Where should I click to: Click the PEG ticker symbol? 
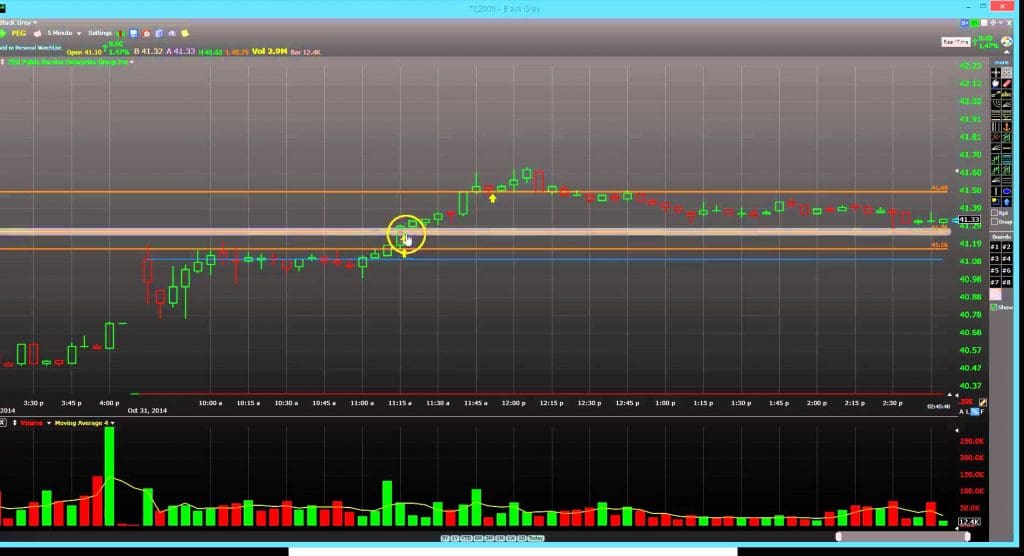tap(19, 33)
